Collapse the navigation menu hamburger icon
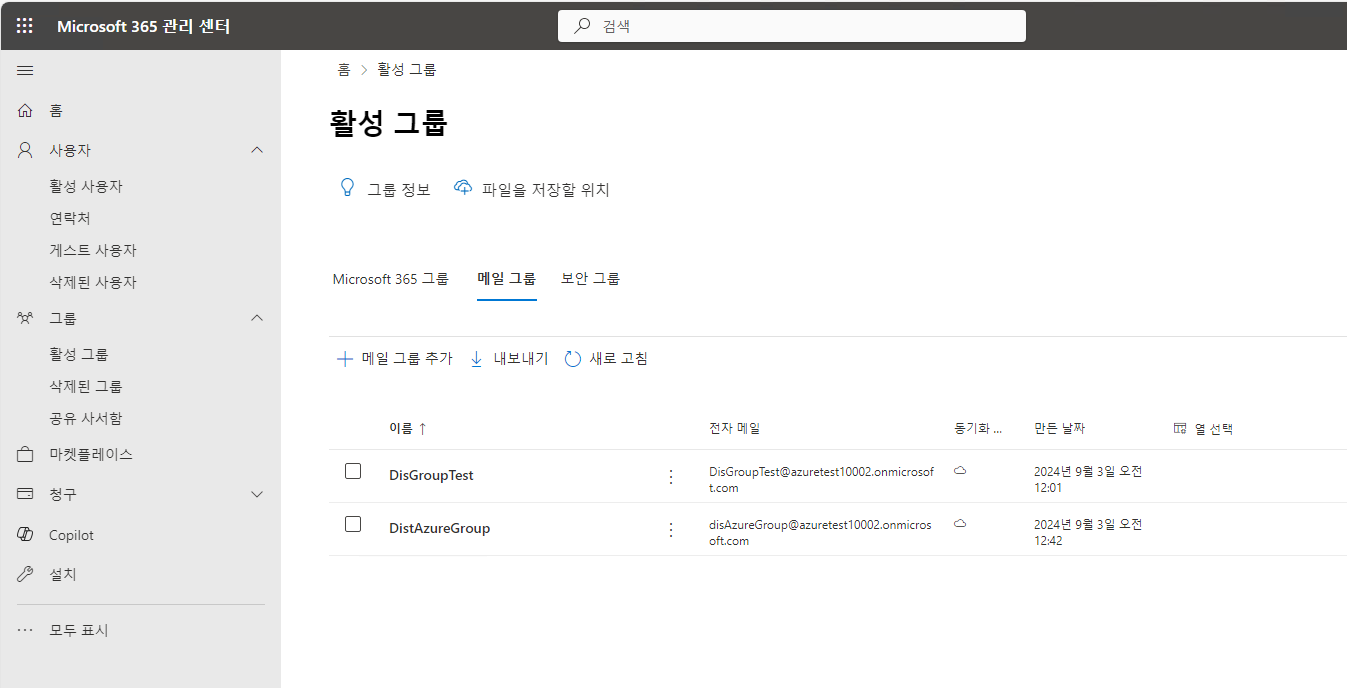The width and height of the screenshot is (1347, 688). click(x=25, y=70)
